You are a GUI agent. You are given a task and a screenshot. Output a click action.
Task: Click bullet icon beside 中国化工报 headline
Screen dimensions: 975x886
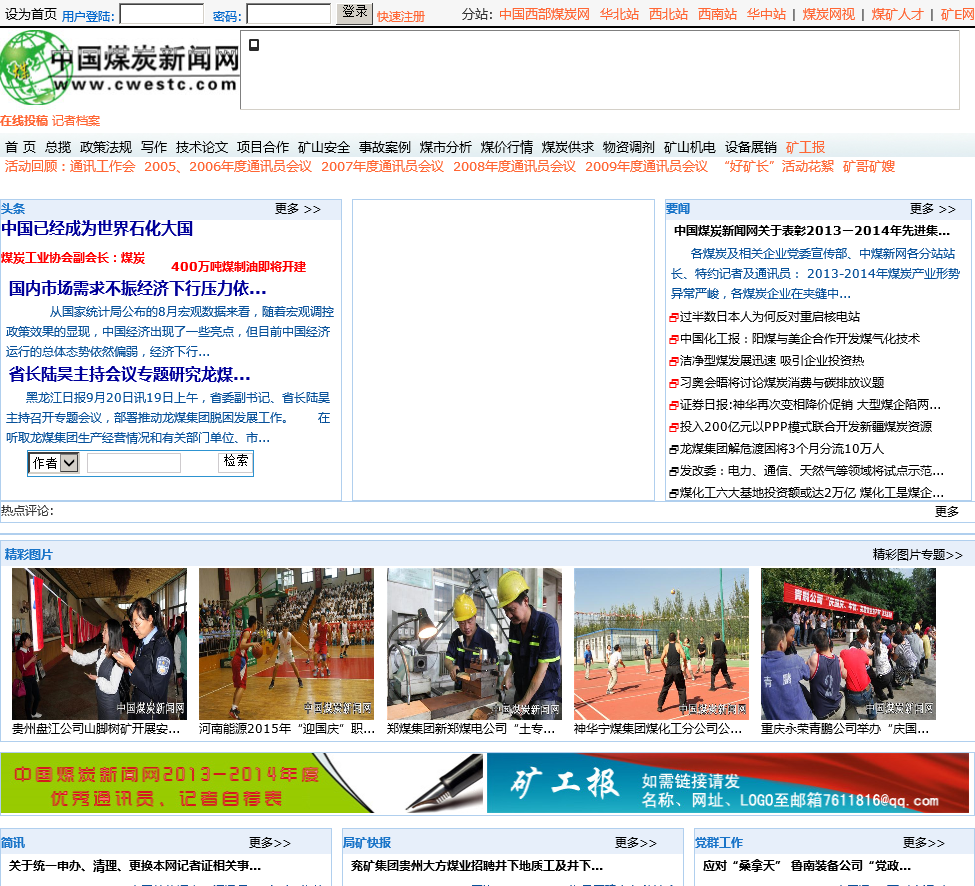673,339
